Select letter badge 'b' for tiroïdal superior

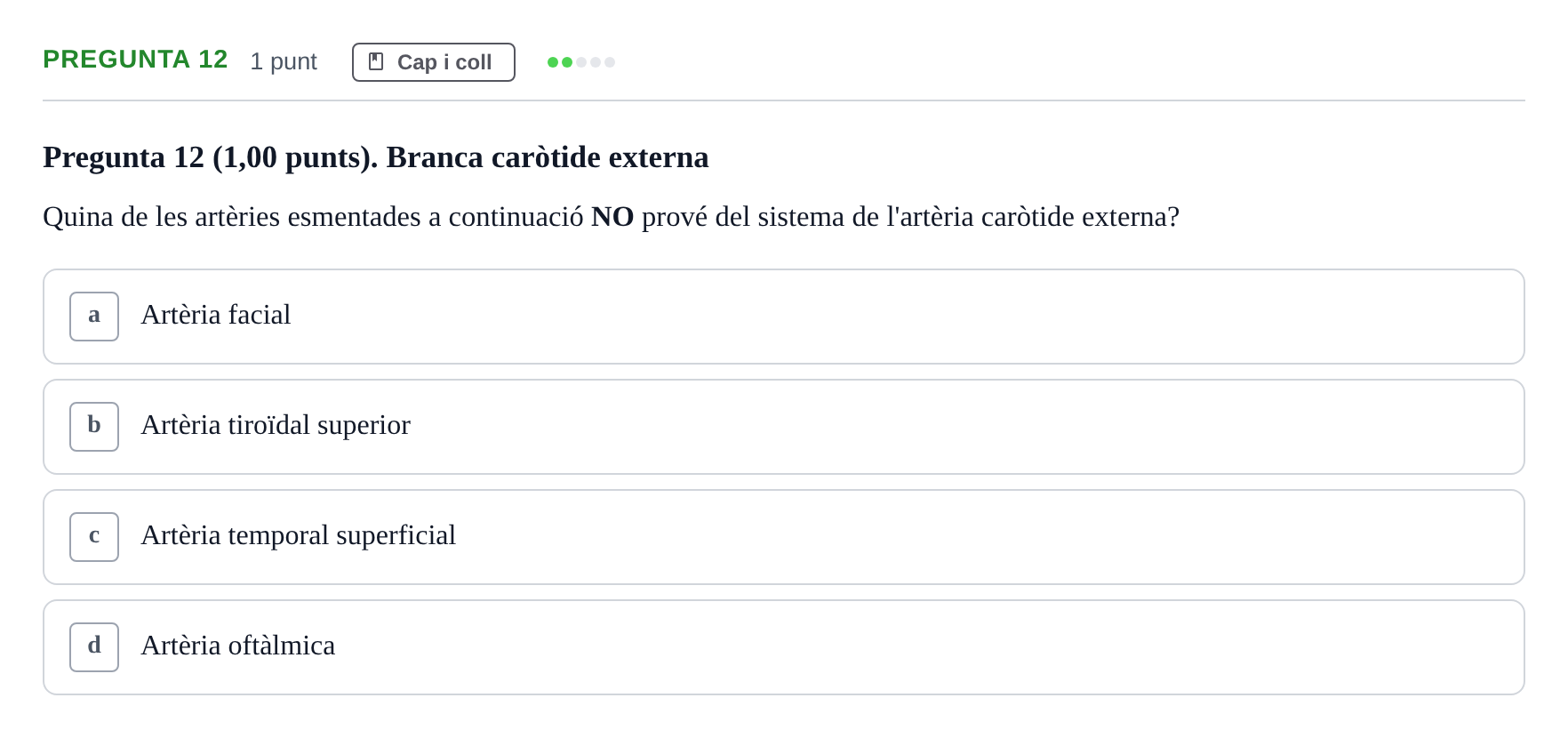(94, 427)
